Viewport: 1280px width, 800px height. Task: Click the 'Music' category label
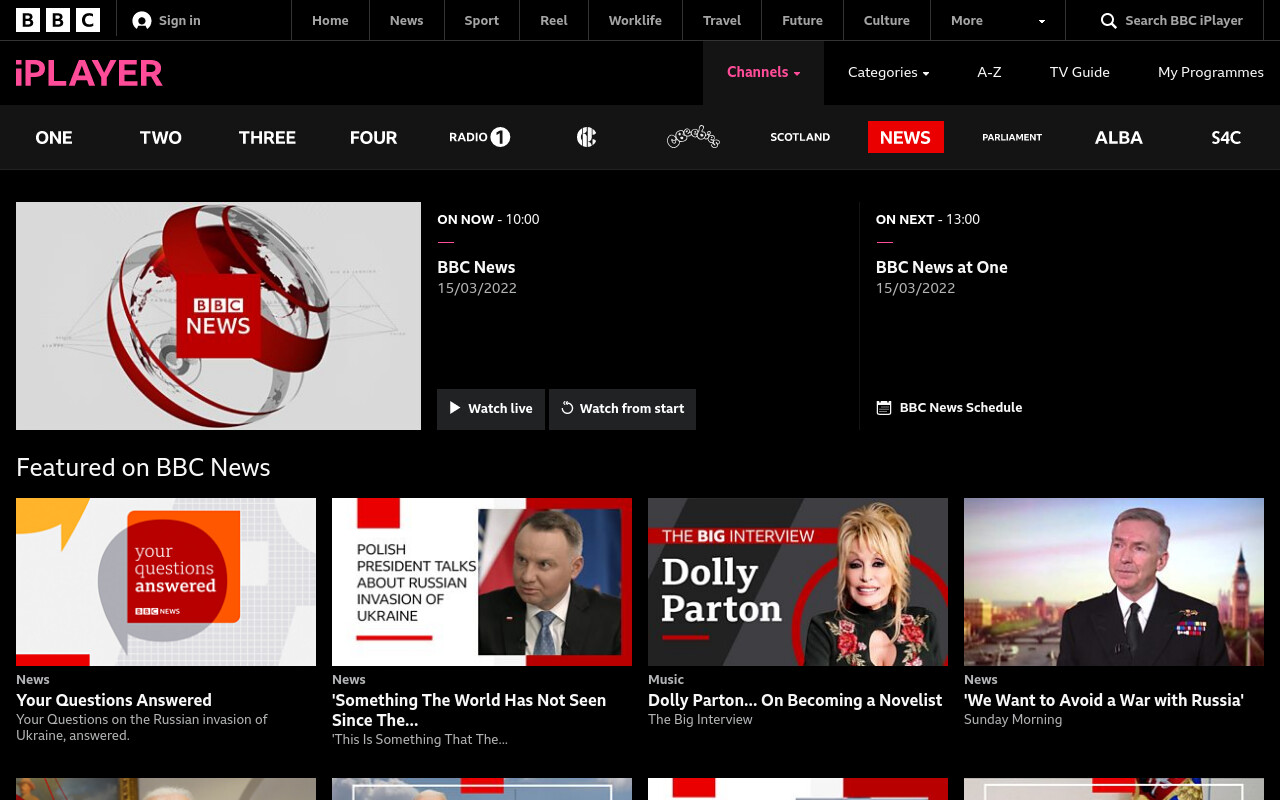[666, 679]
